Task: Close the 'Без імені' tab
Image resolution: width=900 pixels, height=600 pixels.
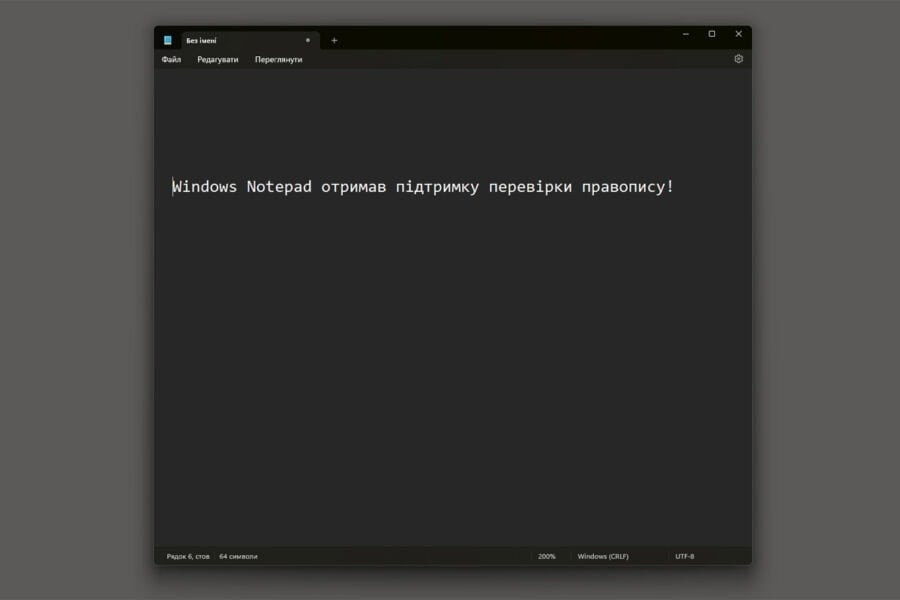Action: click(x=308, y=40)
